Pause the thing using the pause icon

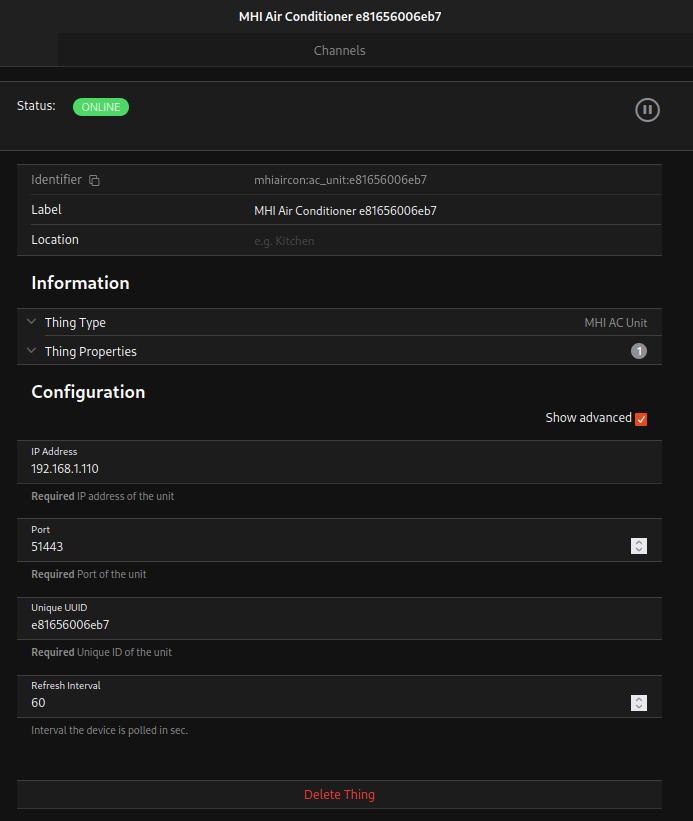coord(647,110)
